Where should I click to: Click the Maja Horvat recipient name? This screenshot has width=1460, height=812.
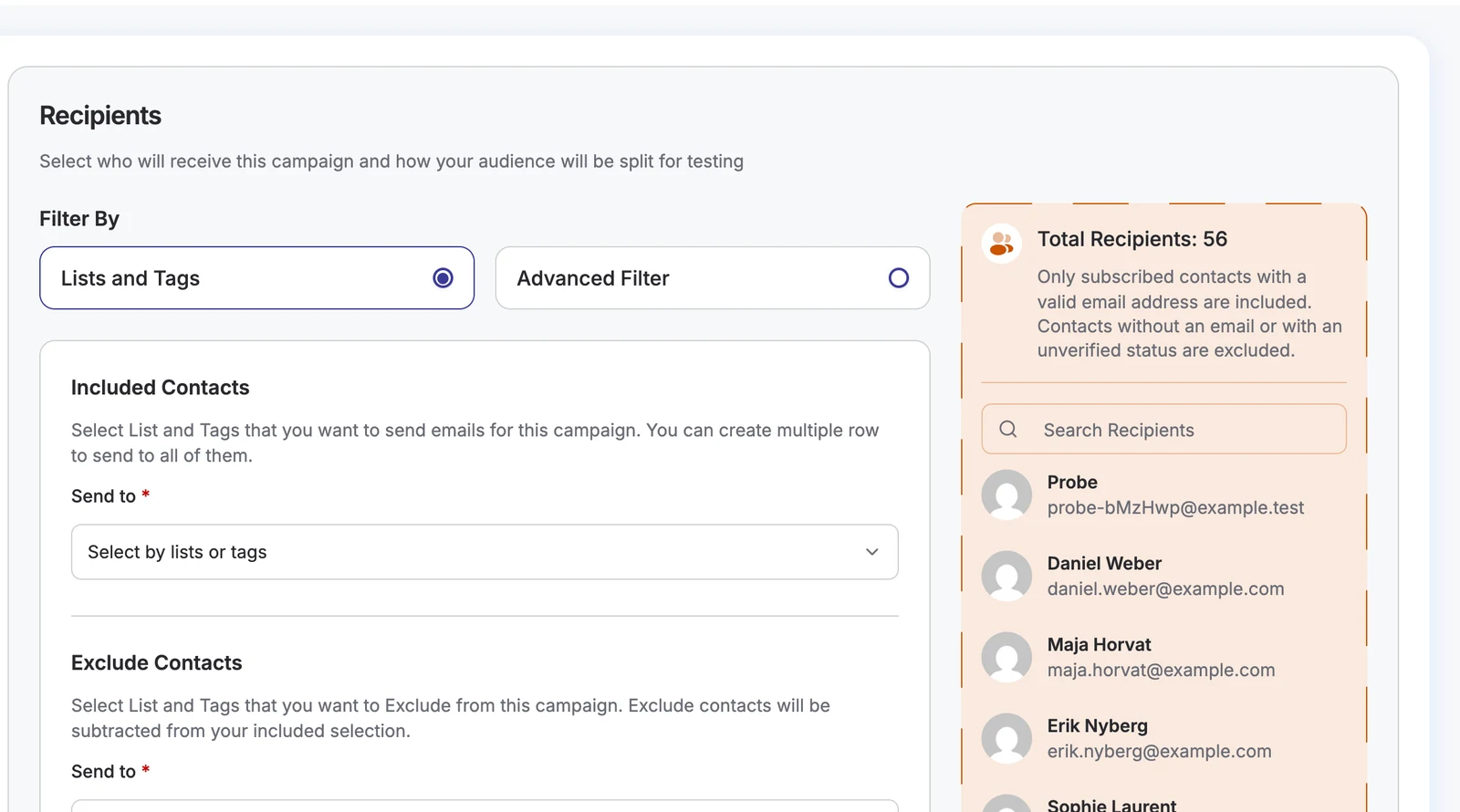(x=1099, y=644)
